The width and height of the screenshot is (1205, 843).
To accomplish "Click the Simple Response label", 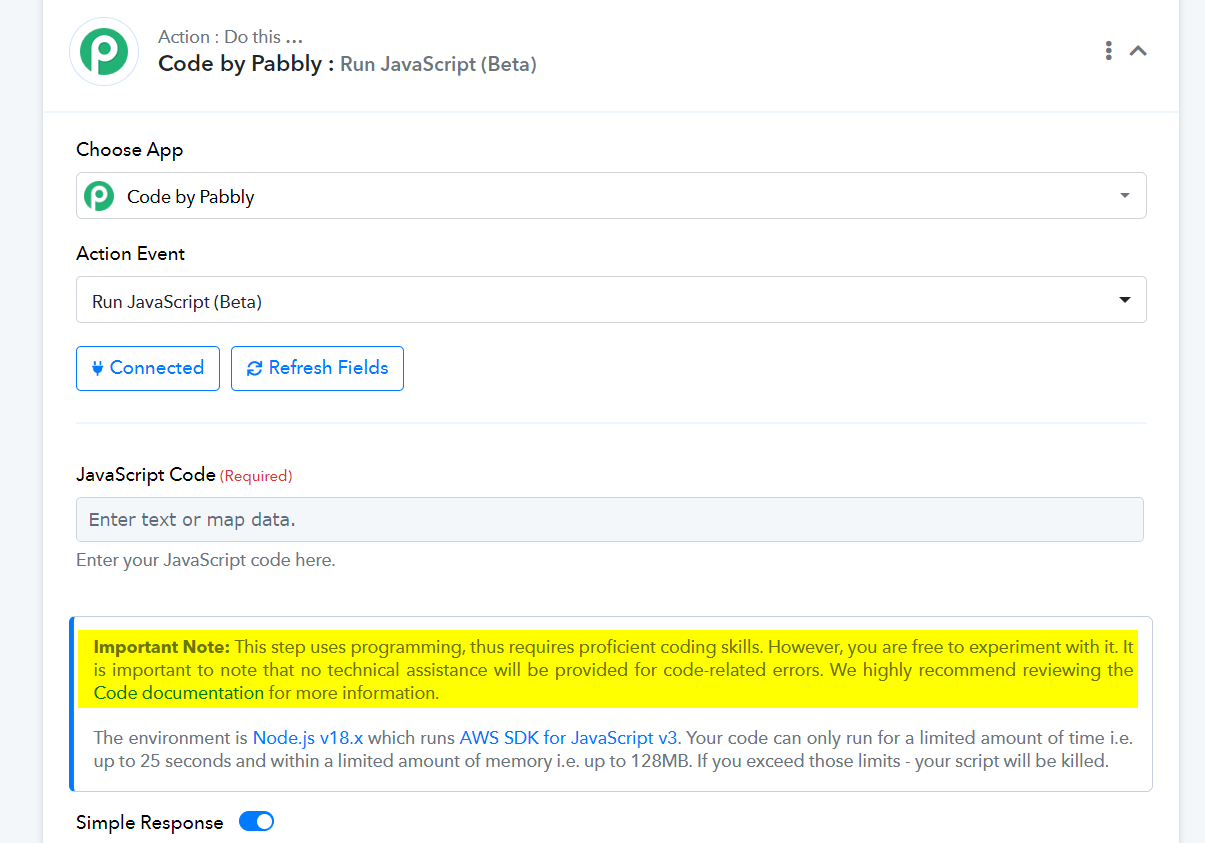I will click(150, 823).
